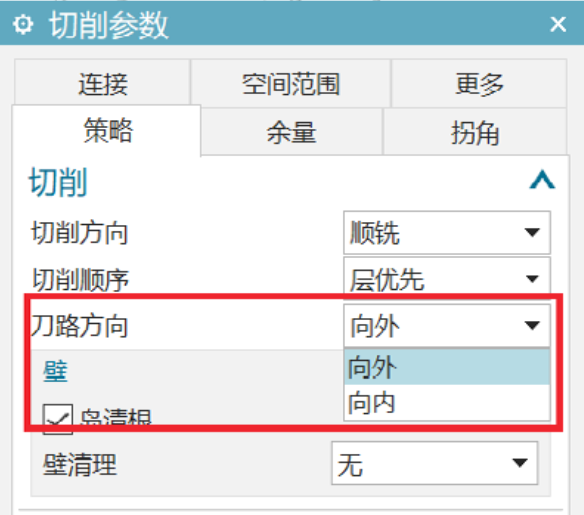This screenshot has width=584, height=515.
Task: Click the 刀路方向 dropdown arrow
Action: click(x=532, y=326)
